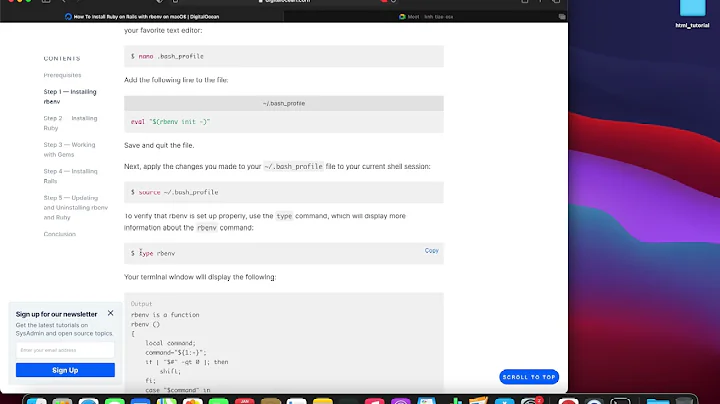This screenshot has height=404, width=720.
Task: Open Terminal from the Dock
Action: 620,401
